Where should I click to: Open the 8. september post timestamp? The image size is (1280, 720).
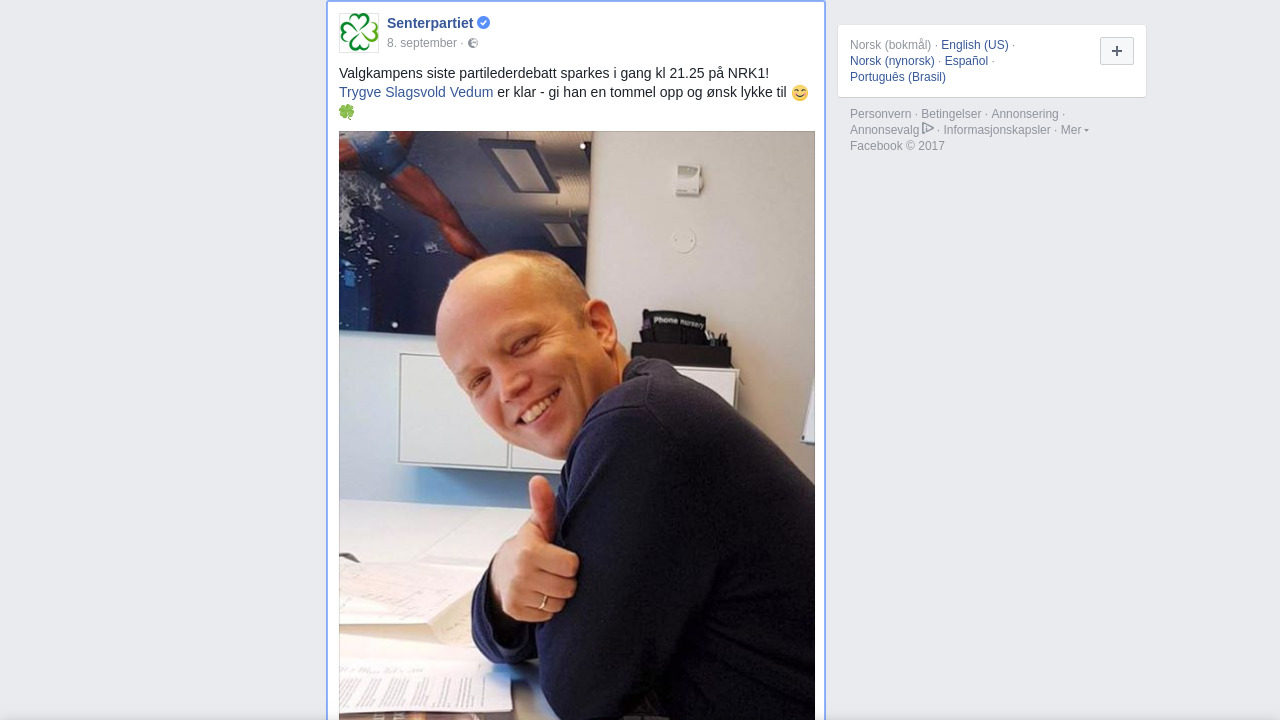422,43
